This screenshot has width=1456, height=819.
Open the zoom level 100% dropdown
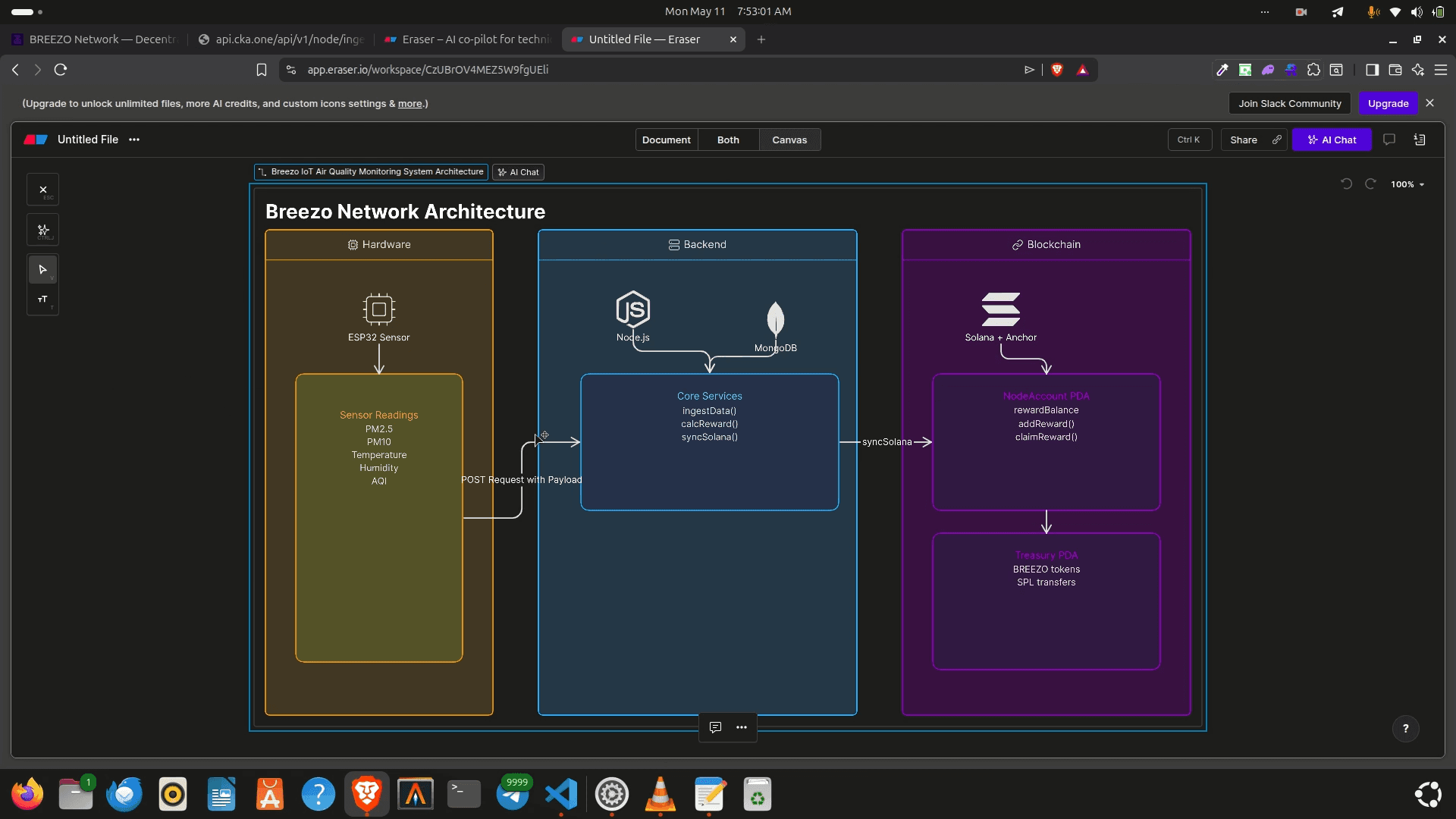(1407, 184)
